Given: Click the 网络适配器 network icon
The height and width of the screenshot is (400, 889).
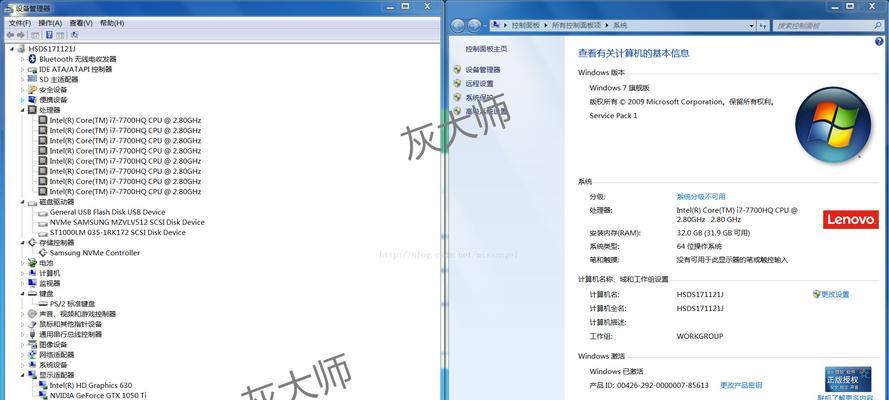Looking at the screenshot, I should click(x=32, y=355).
